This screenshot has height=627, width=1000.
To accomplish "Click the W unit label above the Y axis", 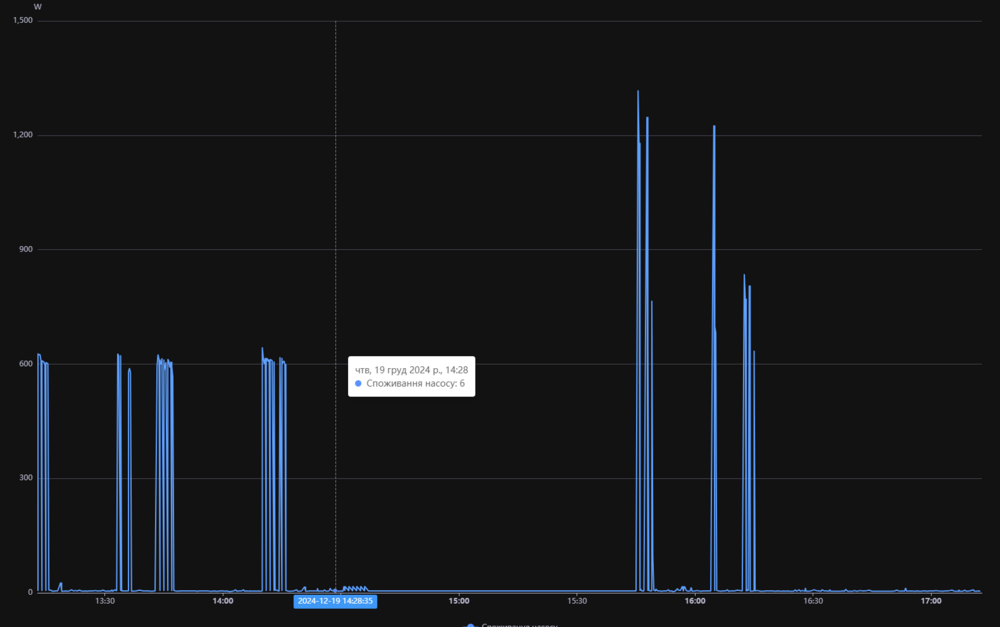I will coord(37,7).
